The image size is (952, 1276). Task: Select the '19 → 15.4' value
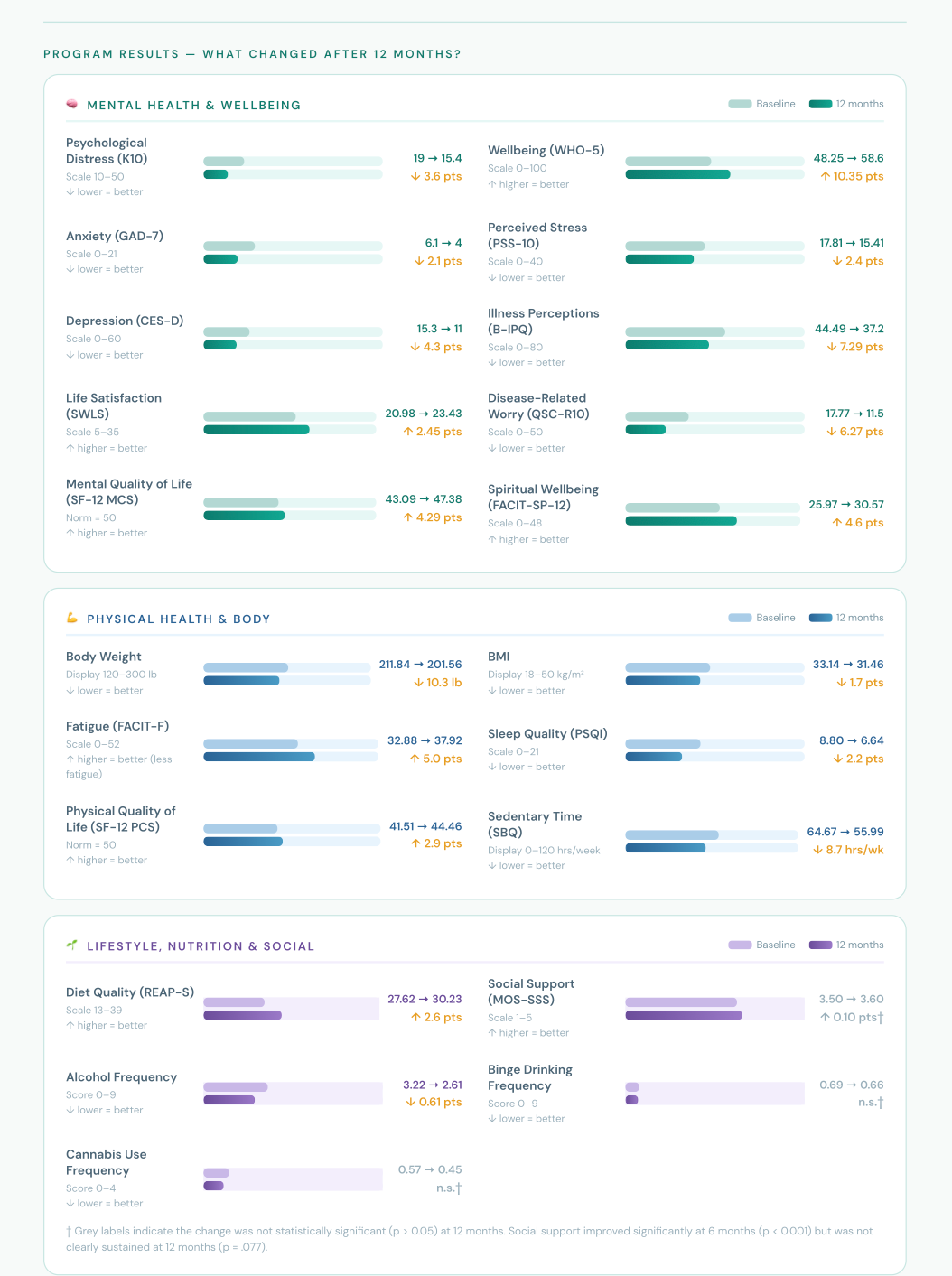[x=437, y=158]
